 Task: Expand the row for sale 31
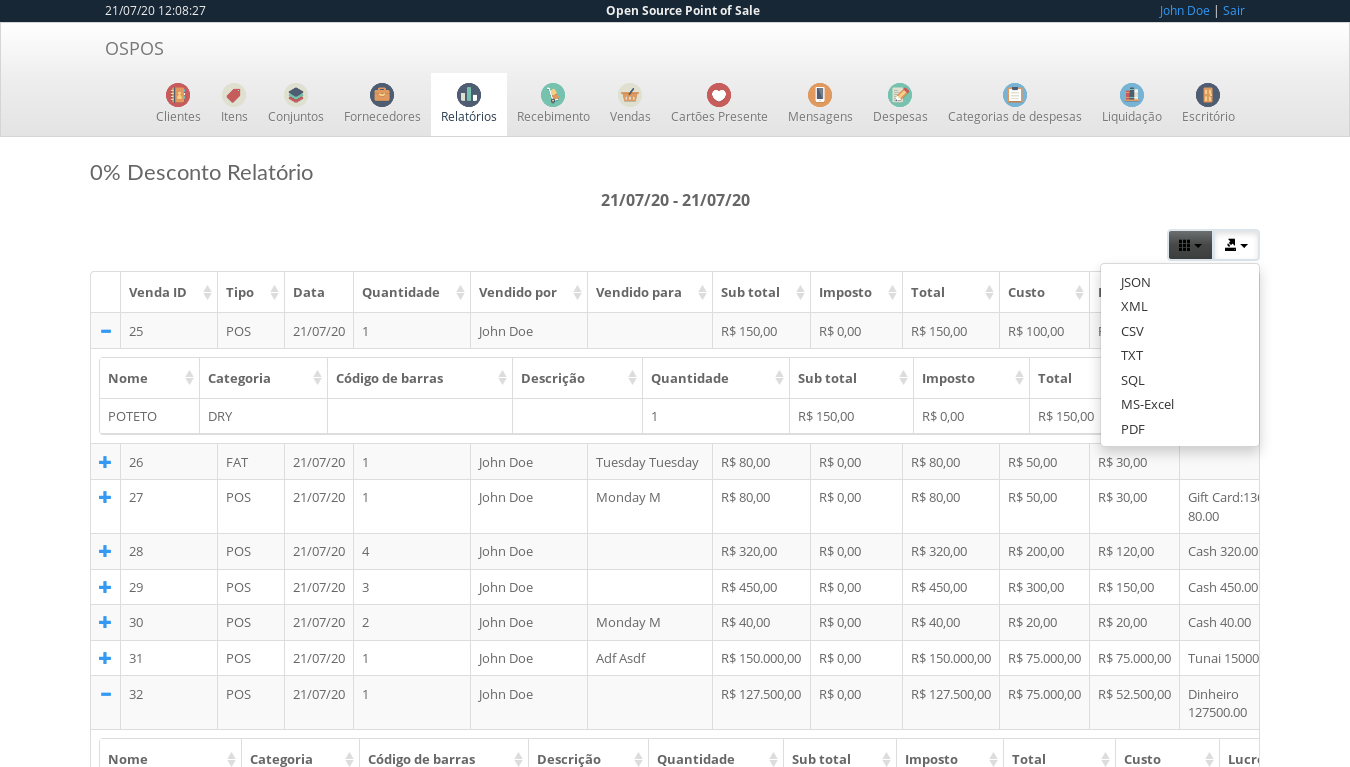[105, 658]
